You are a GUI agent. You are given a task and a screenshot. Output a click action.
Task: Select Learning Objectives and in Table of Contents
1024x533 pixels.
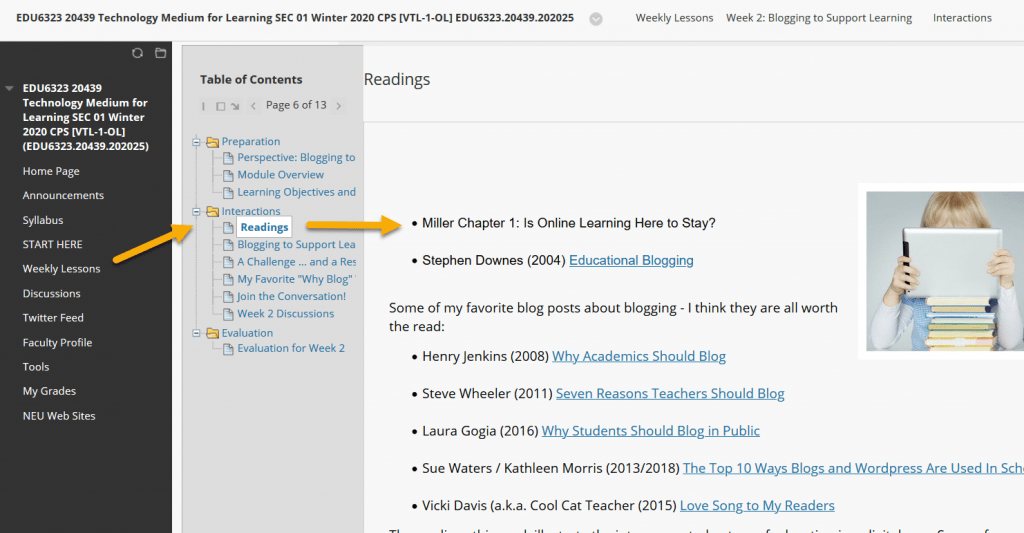(x=296, y=193)
